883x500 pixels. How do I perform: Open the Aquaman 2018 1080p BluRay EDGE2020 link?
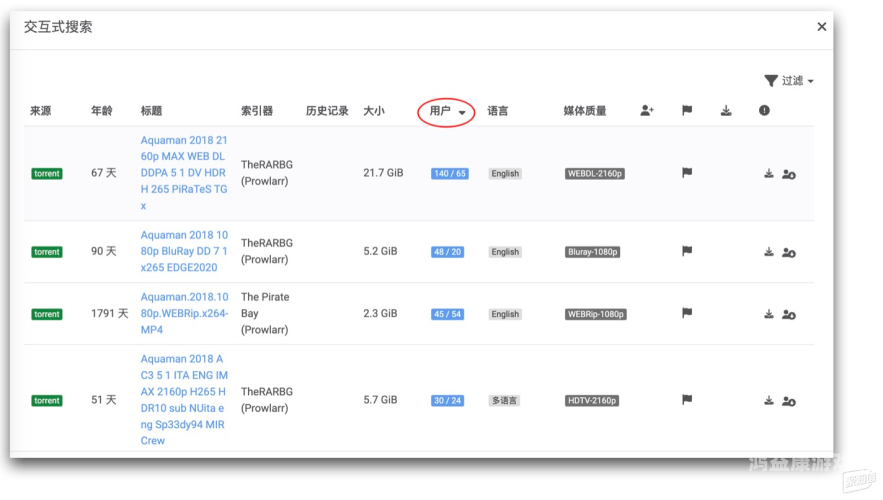(184, 251)
